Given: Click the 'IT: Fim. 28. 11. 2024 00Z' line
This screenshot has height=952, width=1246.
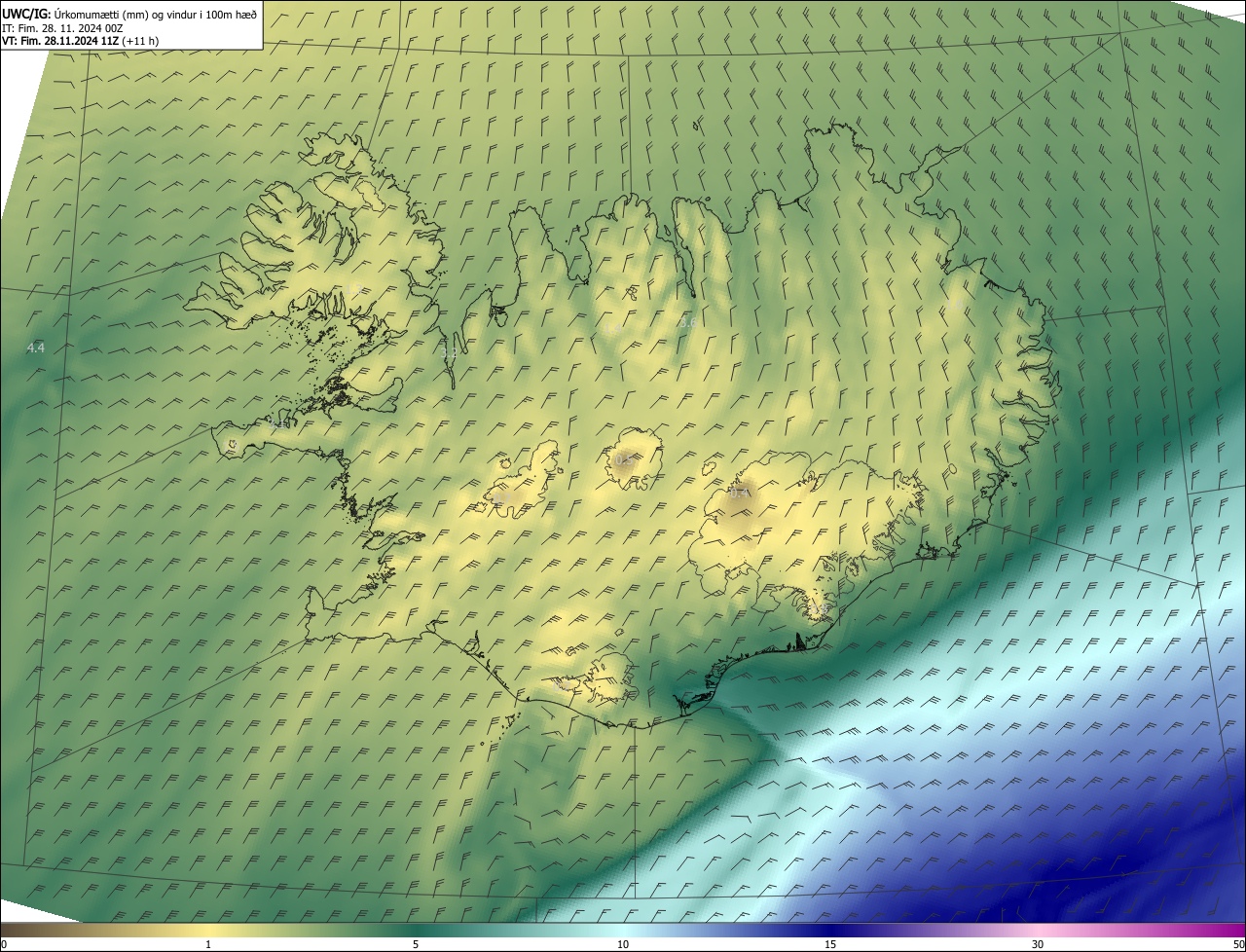Looking at the screenshot, I should tap(62, 28).
